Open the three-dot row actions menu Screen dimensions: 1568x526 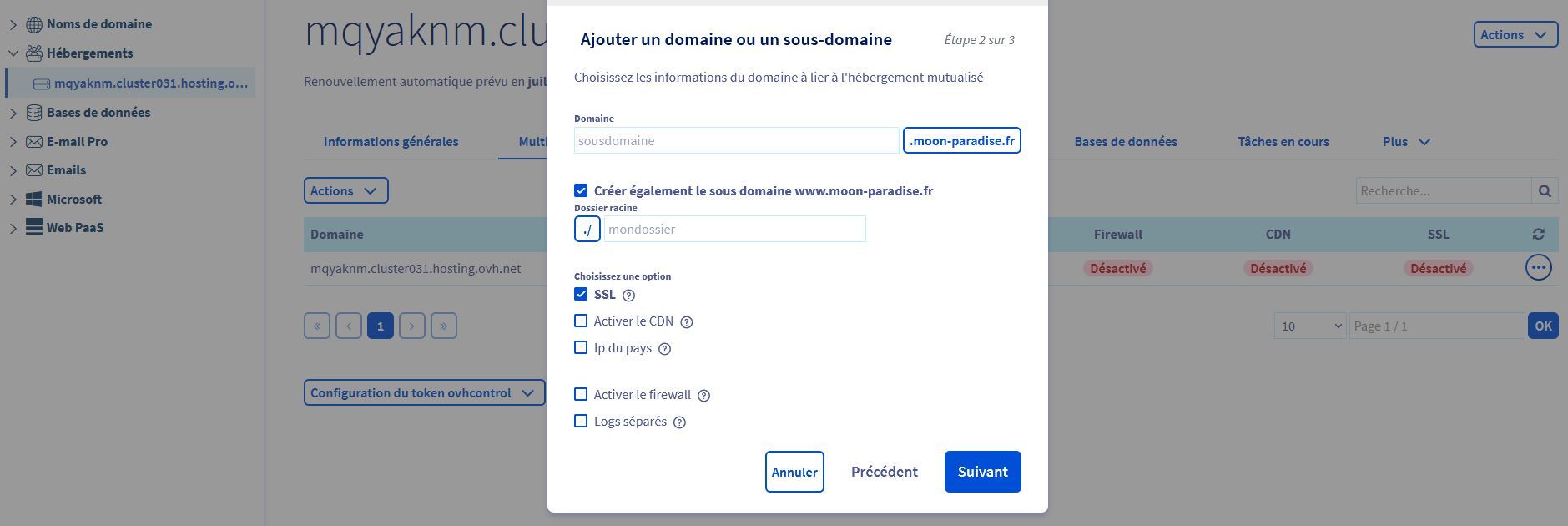click(1539, 268)
